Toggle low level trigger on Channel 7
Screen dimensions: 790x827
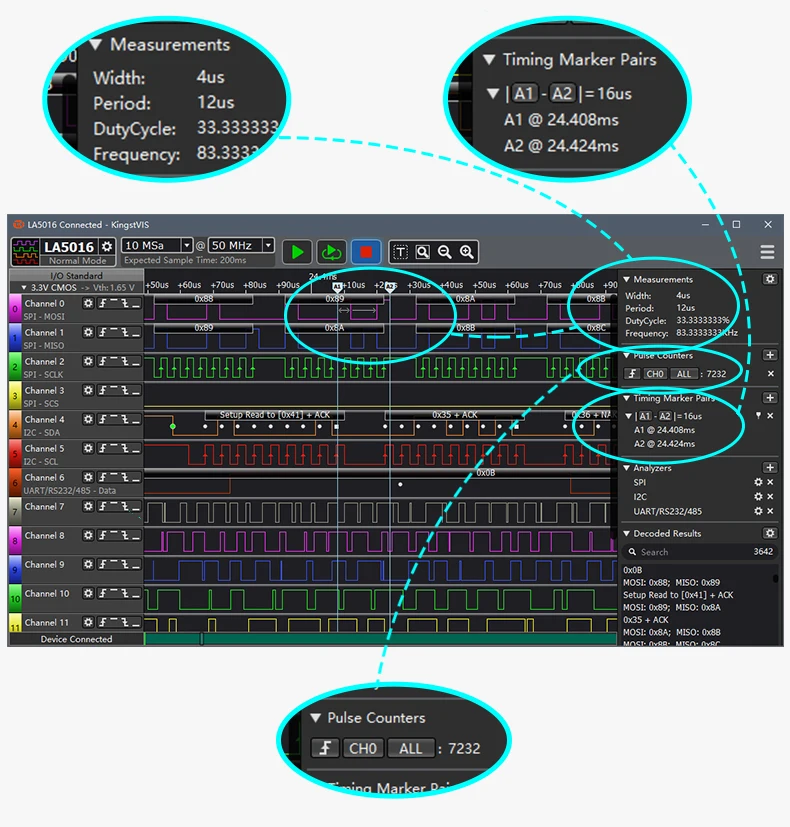[x=136, y=506]
